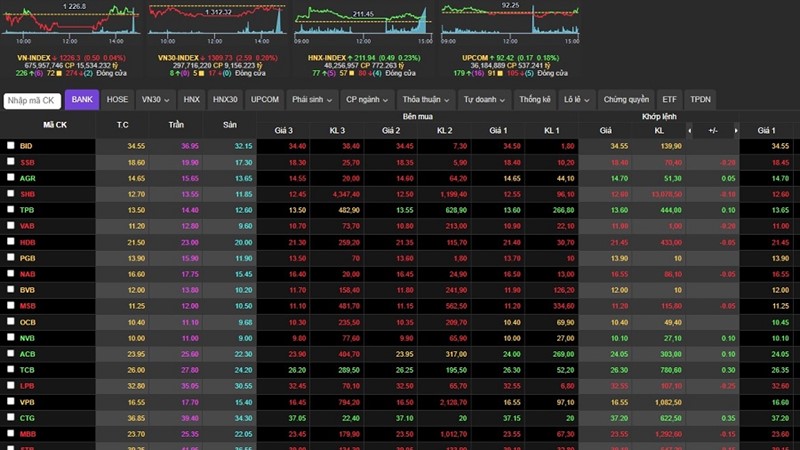Viewport: 800px width, 450px height.
Task: Select the AGR row checkbox
Action: (x=11, y=178)
